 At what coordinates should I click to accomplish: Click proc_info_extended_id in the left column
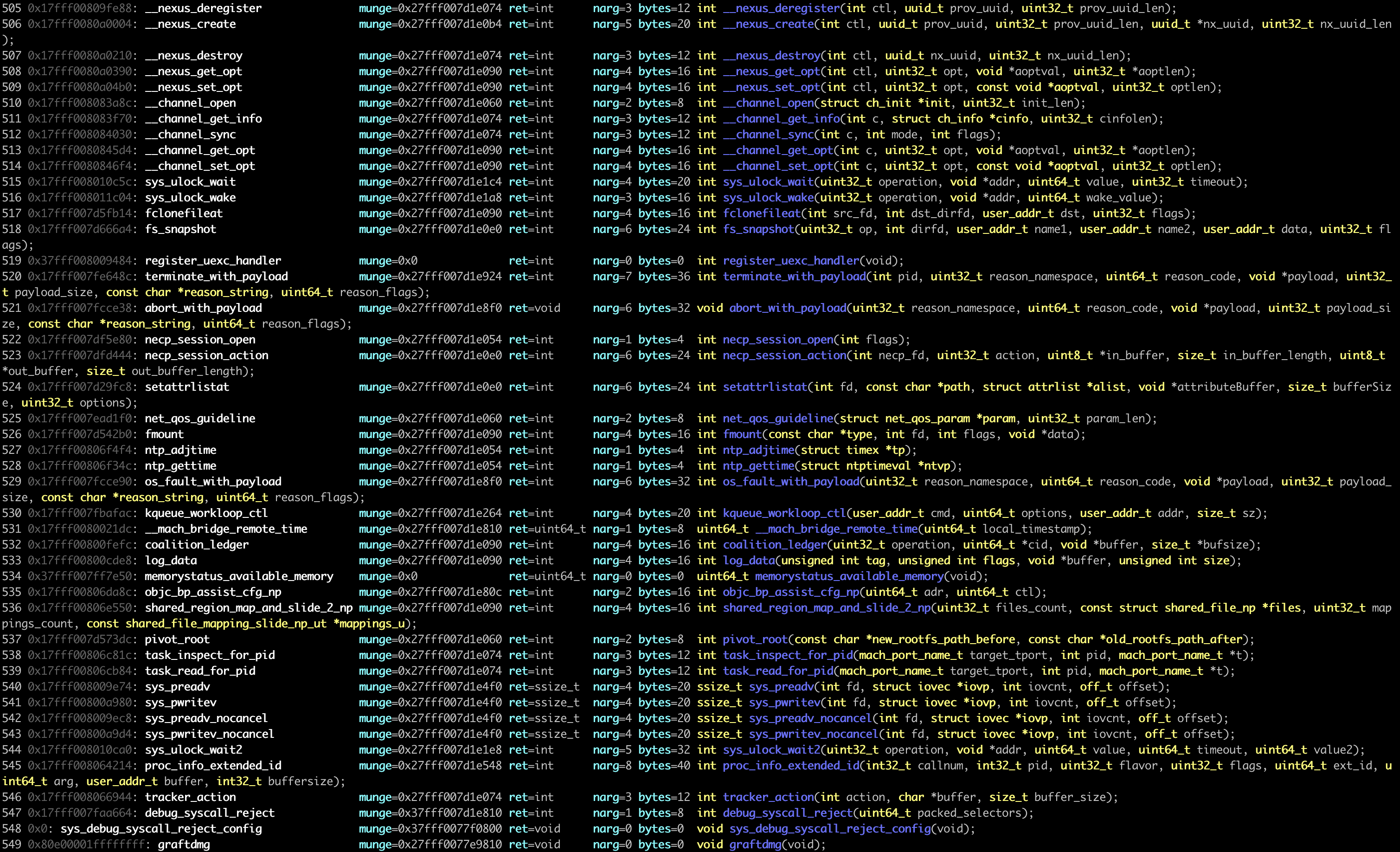point(213,766)
